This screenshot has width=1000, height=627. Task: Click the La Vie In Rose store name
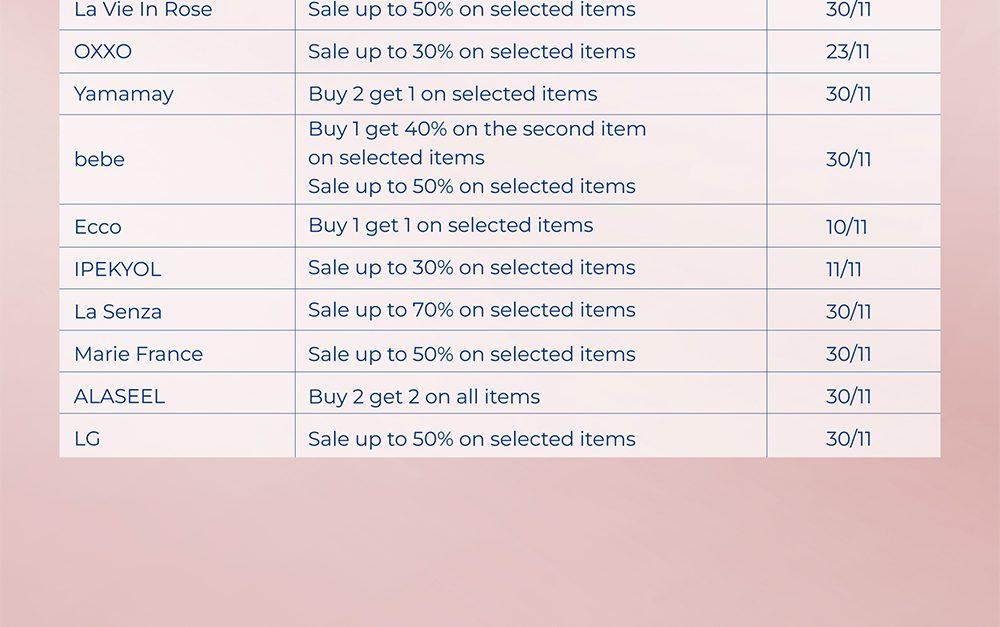(x=143, y=11)
